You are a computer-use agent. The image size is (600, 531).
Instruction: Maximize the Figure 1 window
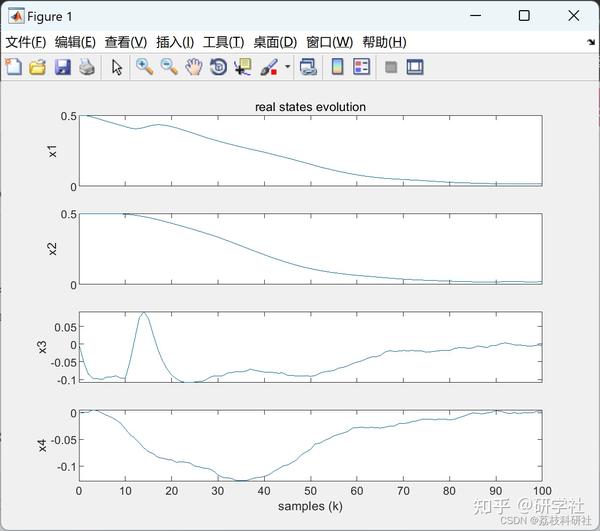[524, 16]
